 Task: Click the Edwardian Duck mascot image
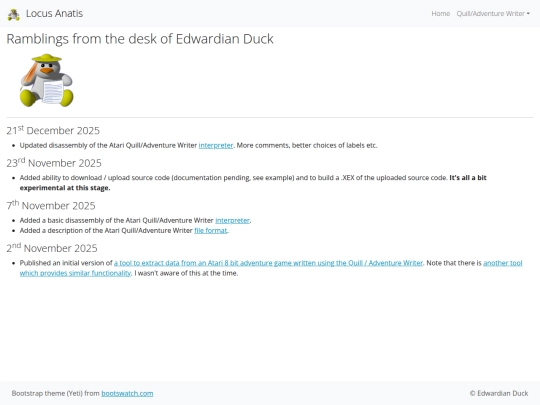pyautogui.click(x=46, y=80)
